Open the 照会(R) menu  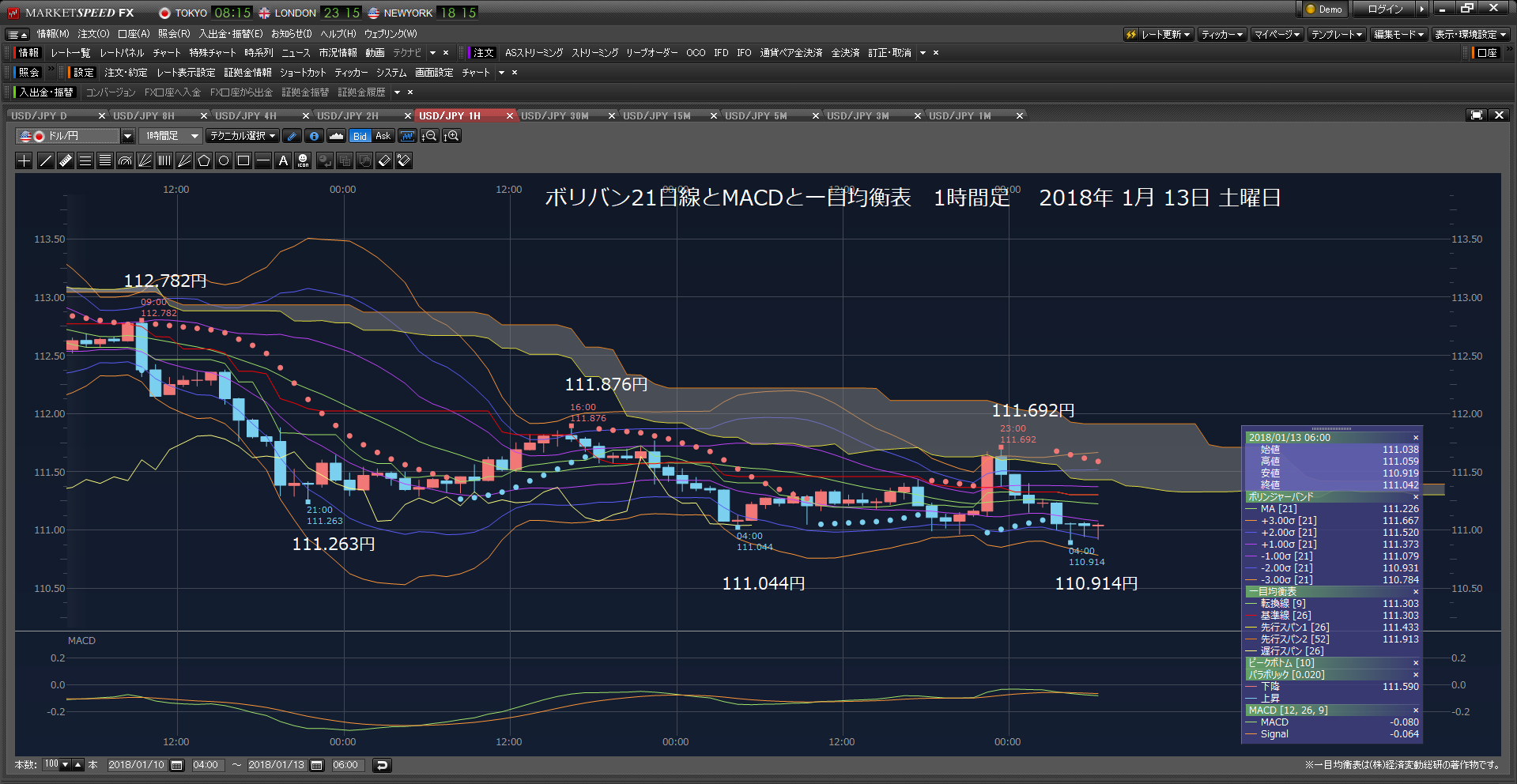[174, 34]
